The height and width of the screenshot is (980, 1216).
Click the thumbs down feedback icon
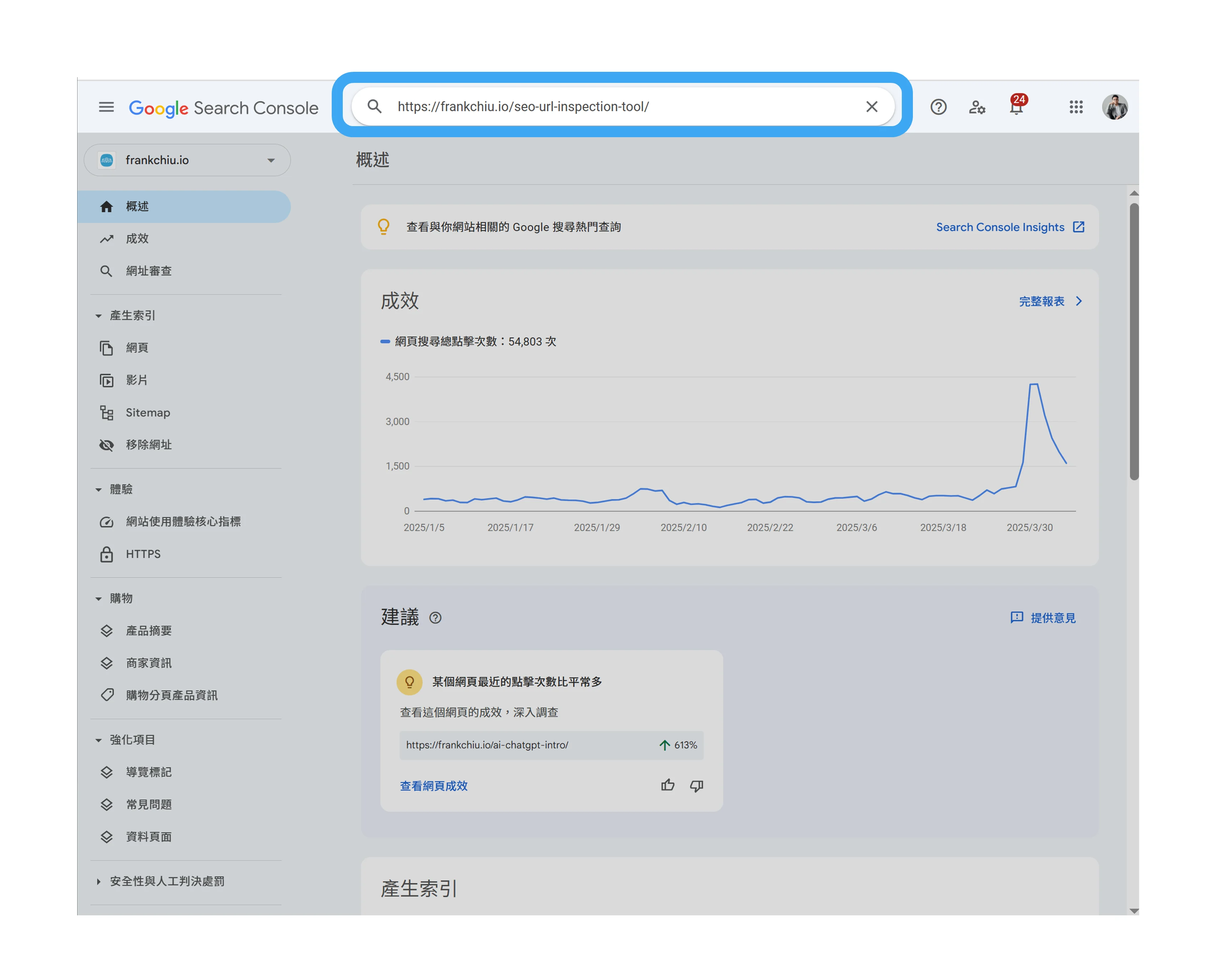pos(696,785)
